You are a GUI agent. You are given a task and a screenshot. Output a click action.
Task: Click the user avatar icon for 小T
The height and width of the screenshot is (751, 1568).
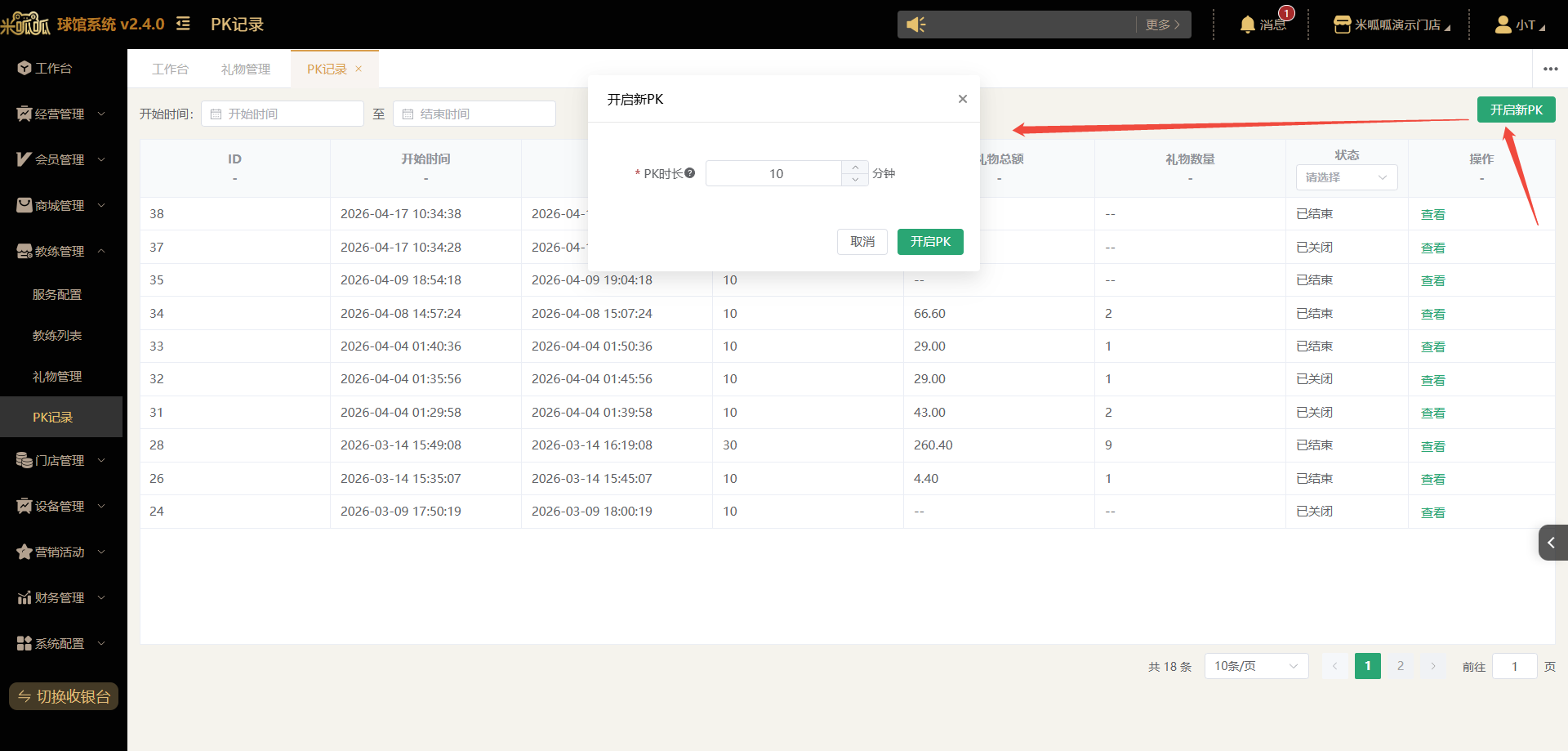tap(1503, 25)
